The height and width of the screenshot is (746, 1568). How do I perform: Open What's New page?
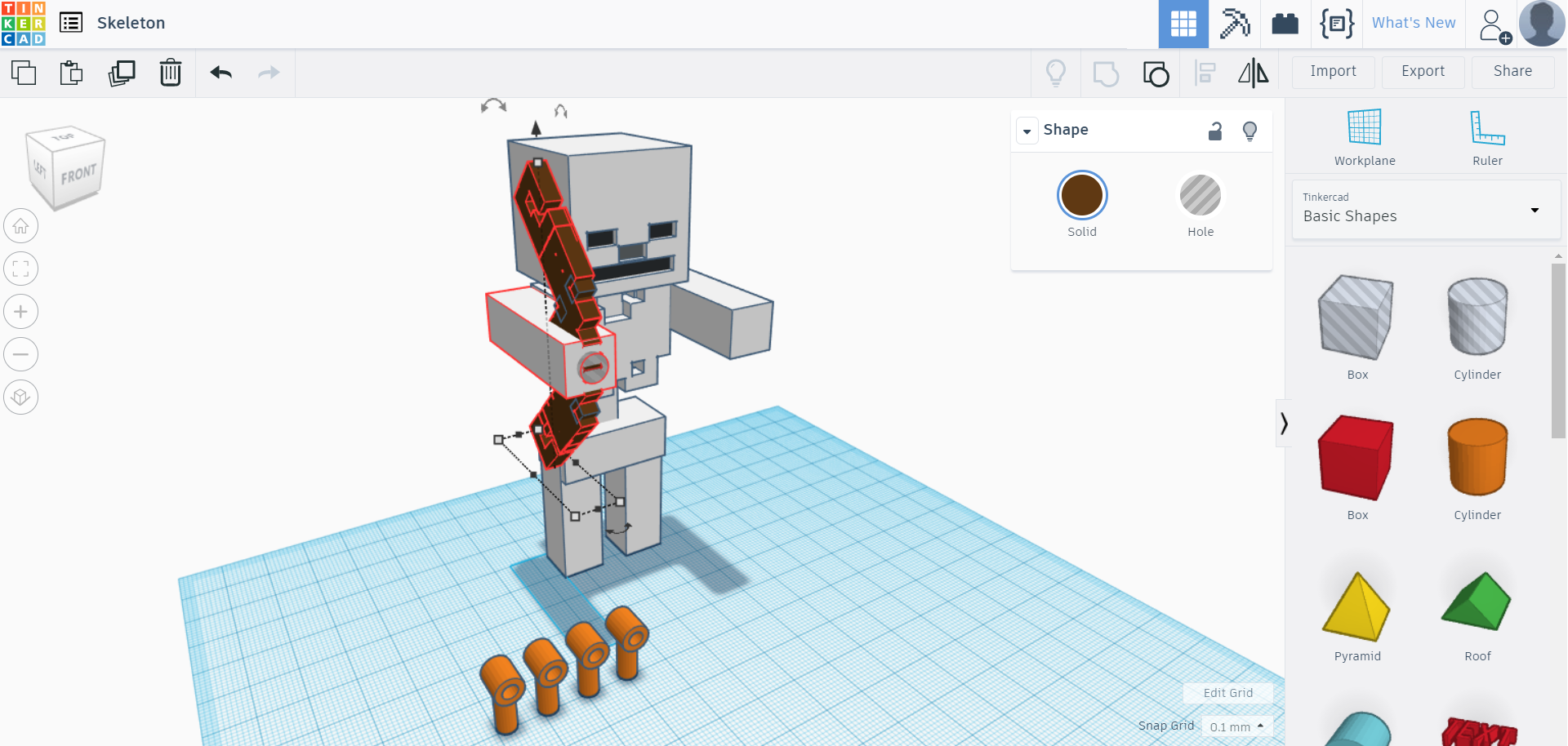(x=1414, y=23)
